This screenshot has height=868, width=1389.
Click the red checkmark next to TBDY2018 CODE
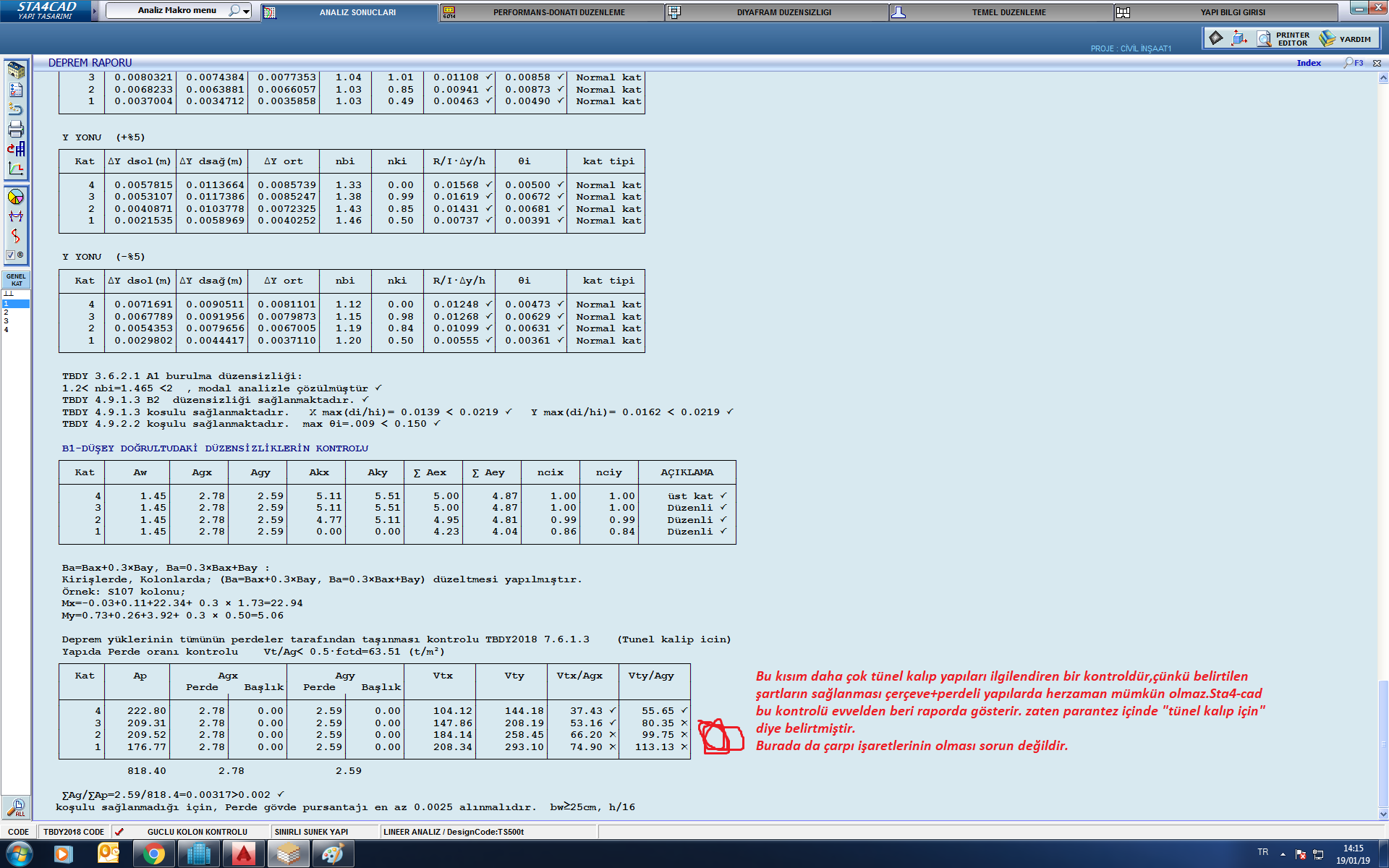click(x=119, y=832)
